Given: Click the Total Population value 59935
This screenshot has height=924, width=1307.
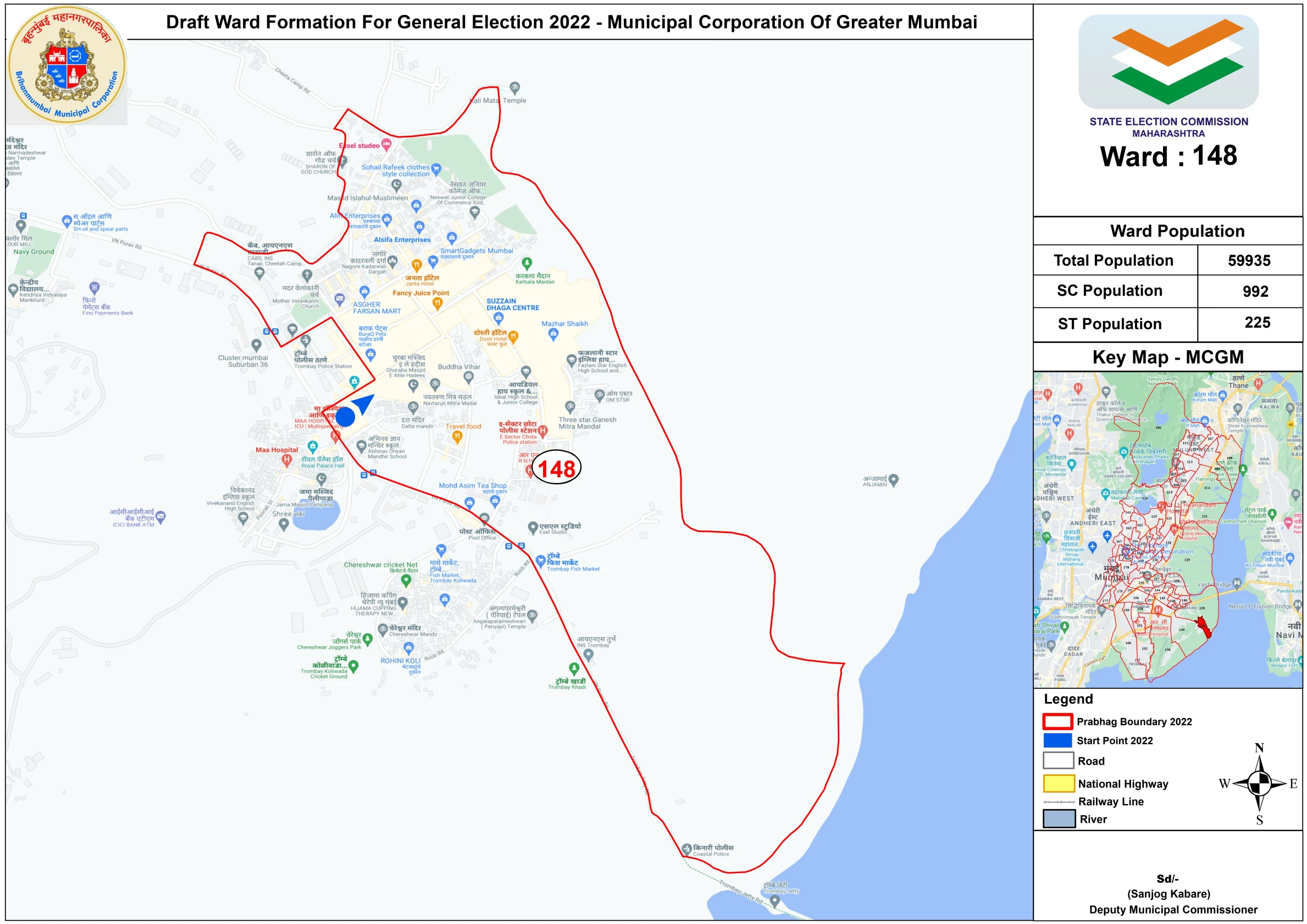Looking at the screenshot, I should tap(1248, 260).
